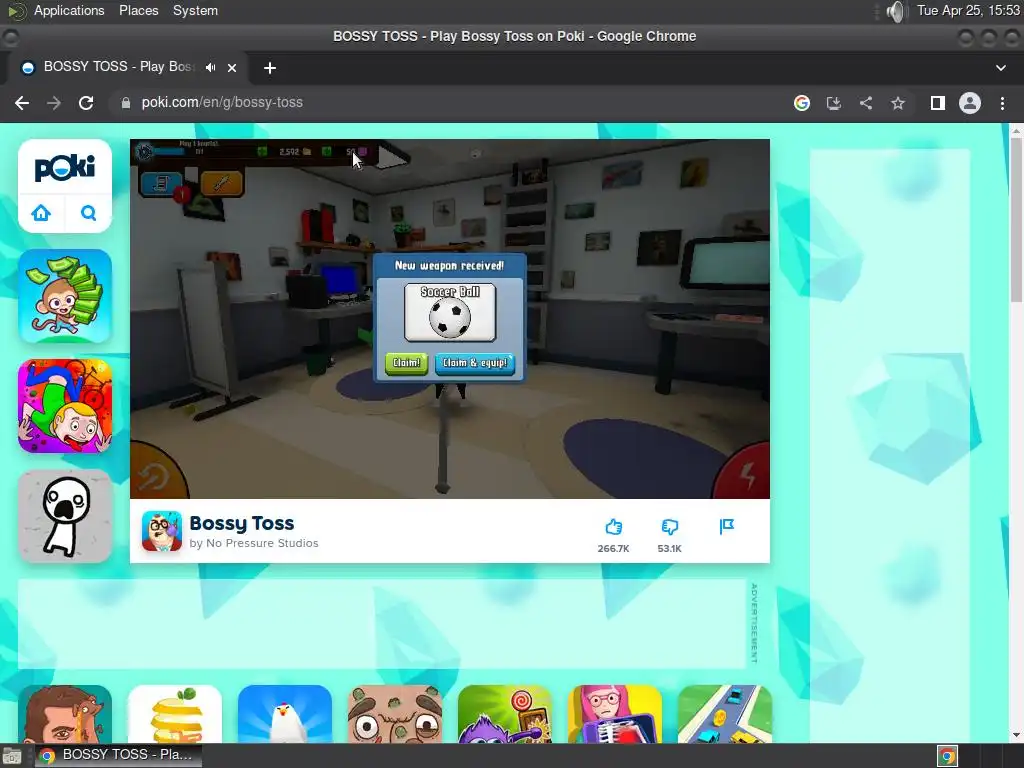Open the purple monster lollipop game thumbnail
The width and height of the screenshot is (1024, 768).
[x=505, y=714]
